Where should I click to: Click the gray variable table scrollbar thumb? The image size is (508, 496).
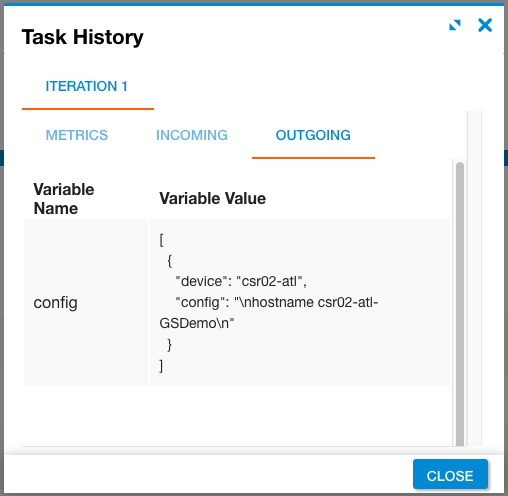[x=460, y=303]
